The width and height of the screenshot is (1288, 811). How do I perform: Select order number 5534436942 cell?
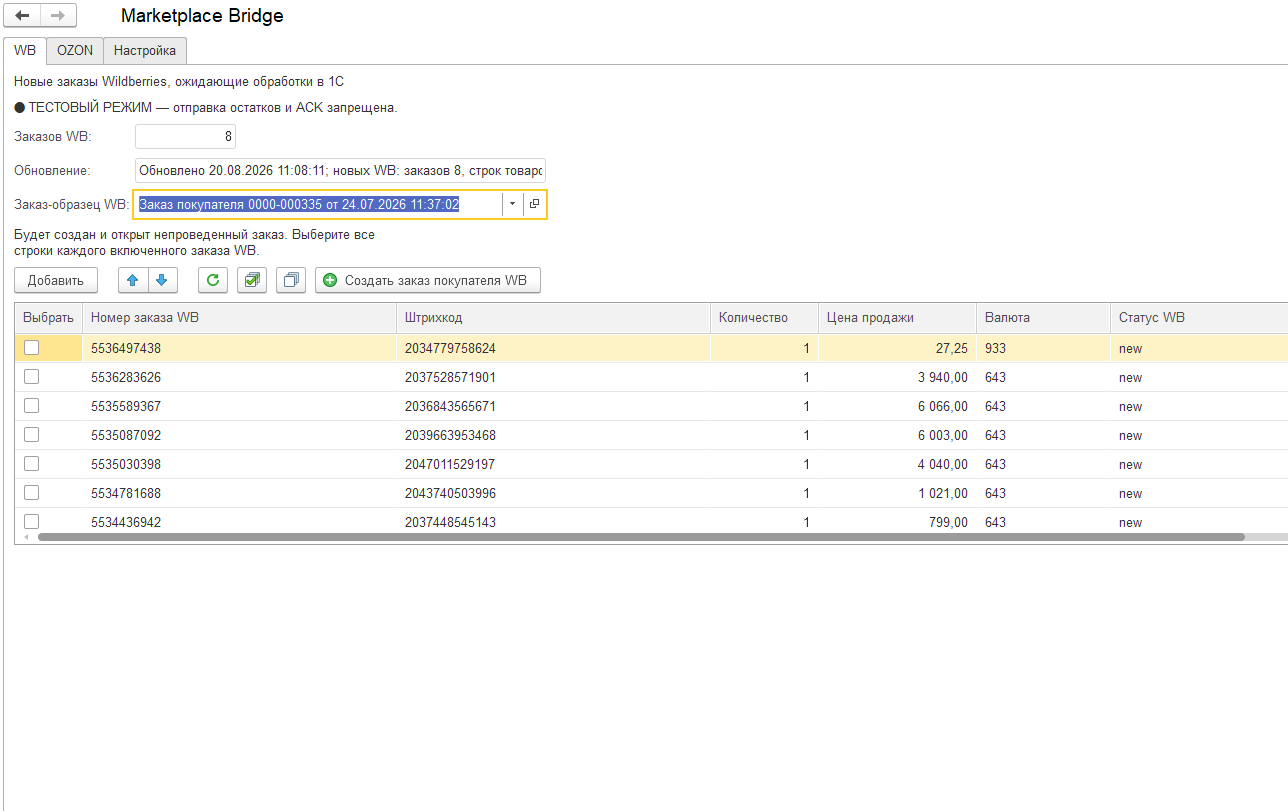(x=239, y=522)
